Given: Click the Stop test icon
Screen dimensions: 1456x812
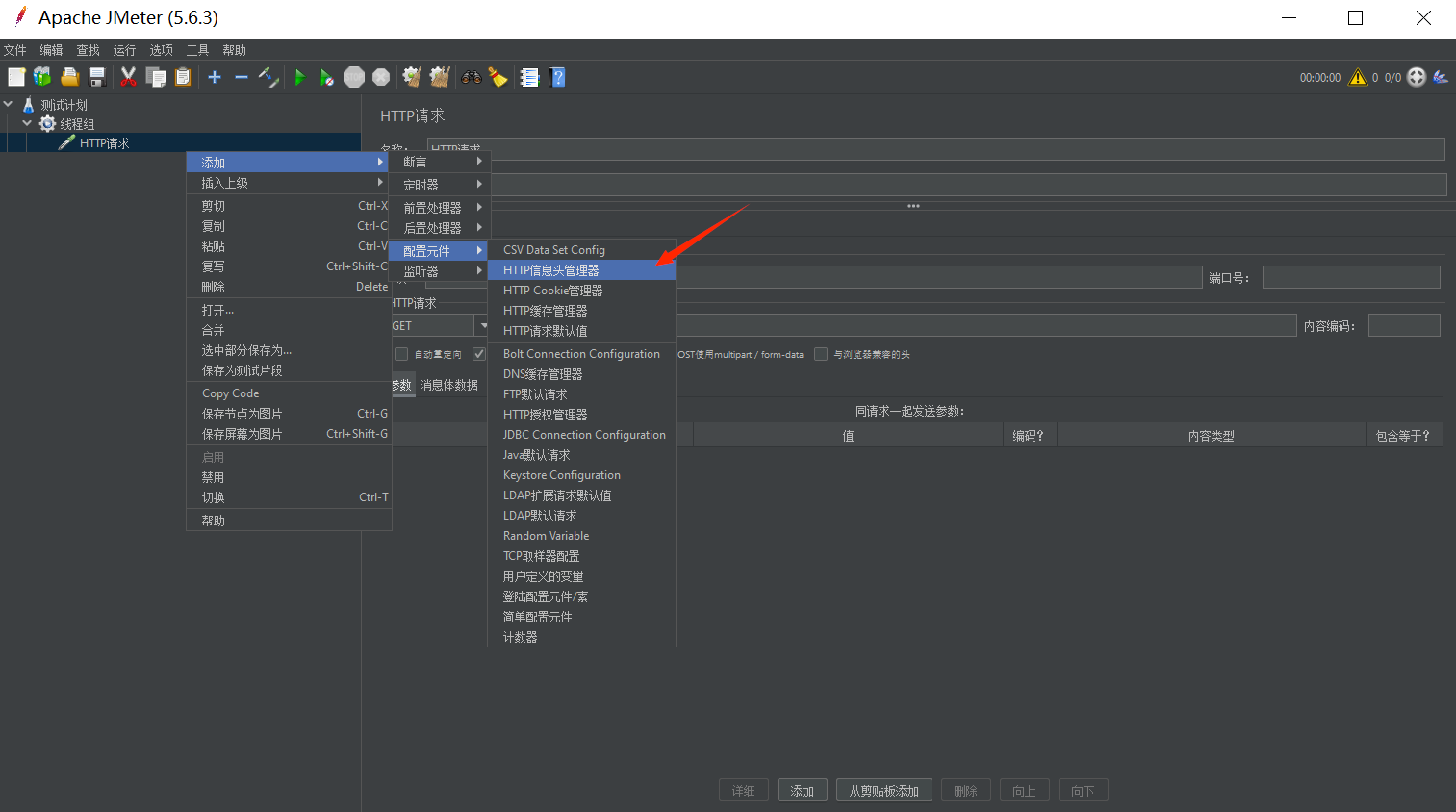Looking at the screenshot, I should tap(354, 77).
